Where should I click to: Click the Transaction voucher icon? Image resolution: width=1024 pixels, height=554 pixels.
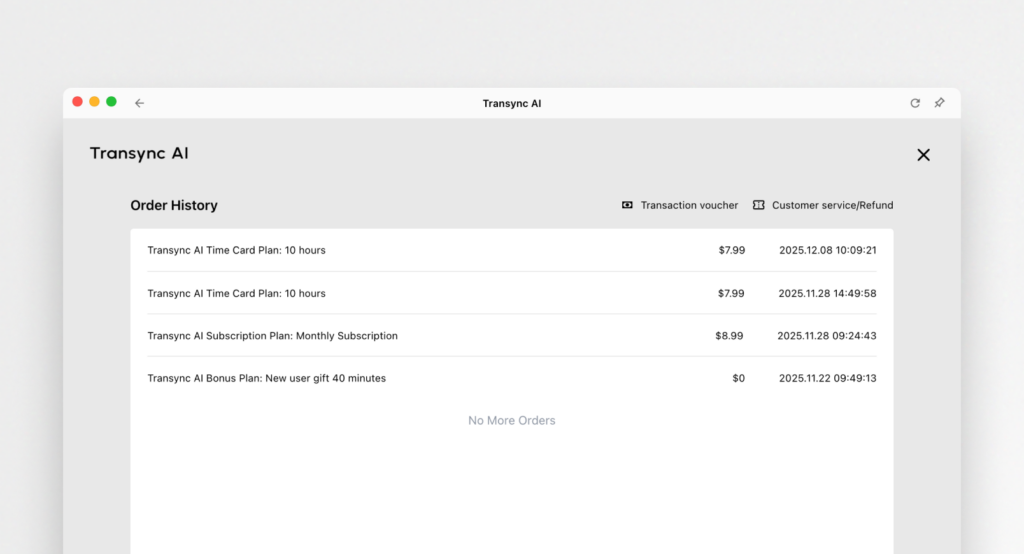pyautogui.click(x=627, y=205)
